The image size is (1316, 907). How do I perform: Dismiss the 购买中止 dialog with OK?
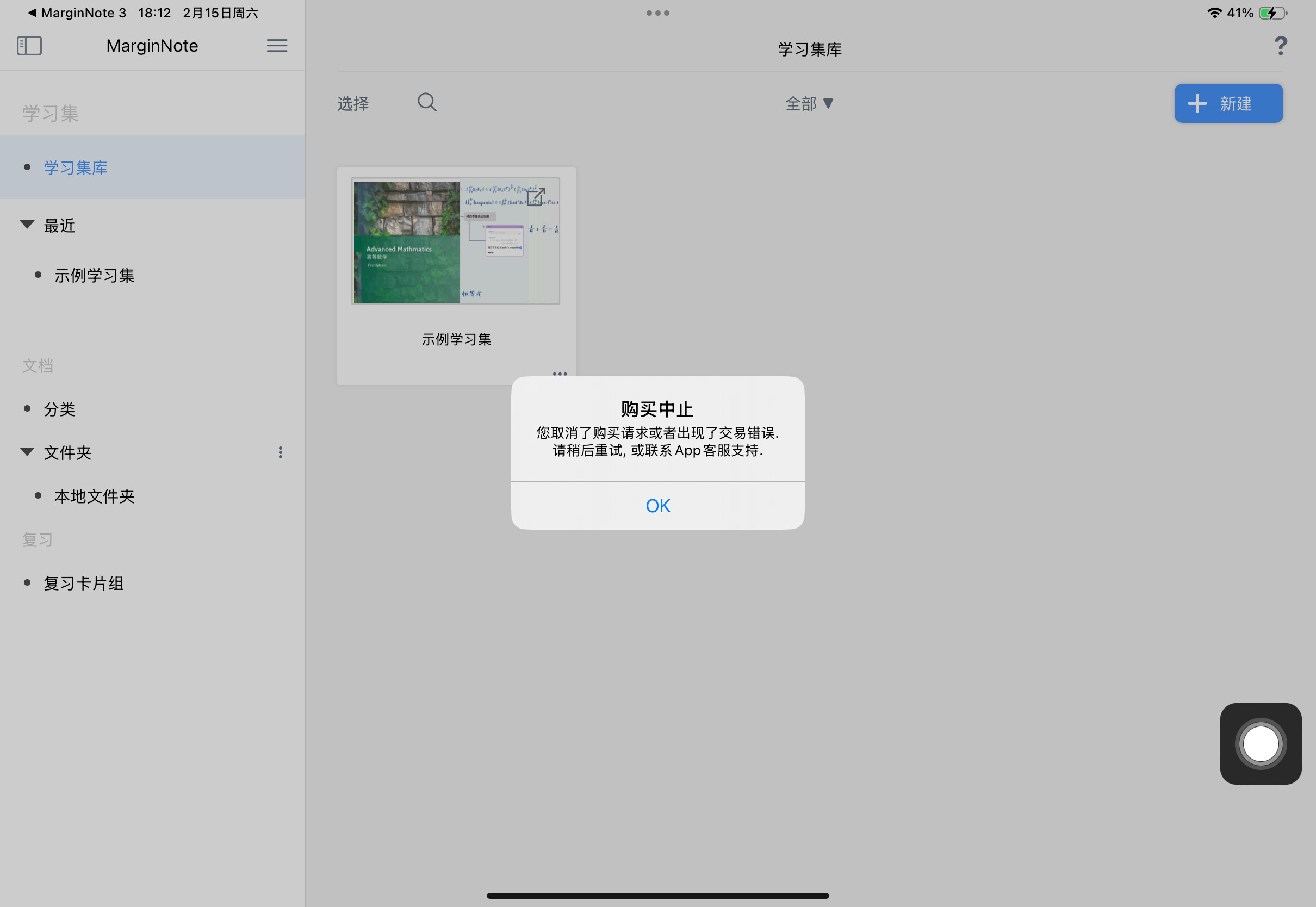[657, 505]
